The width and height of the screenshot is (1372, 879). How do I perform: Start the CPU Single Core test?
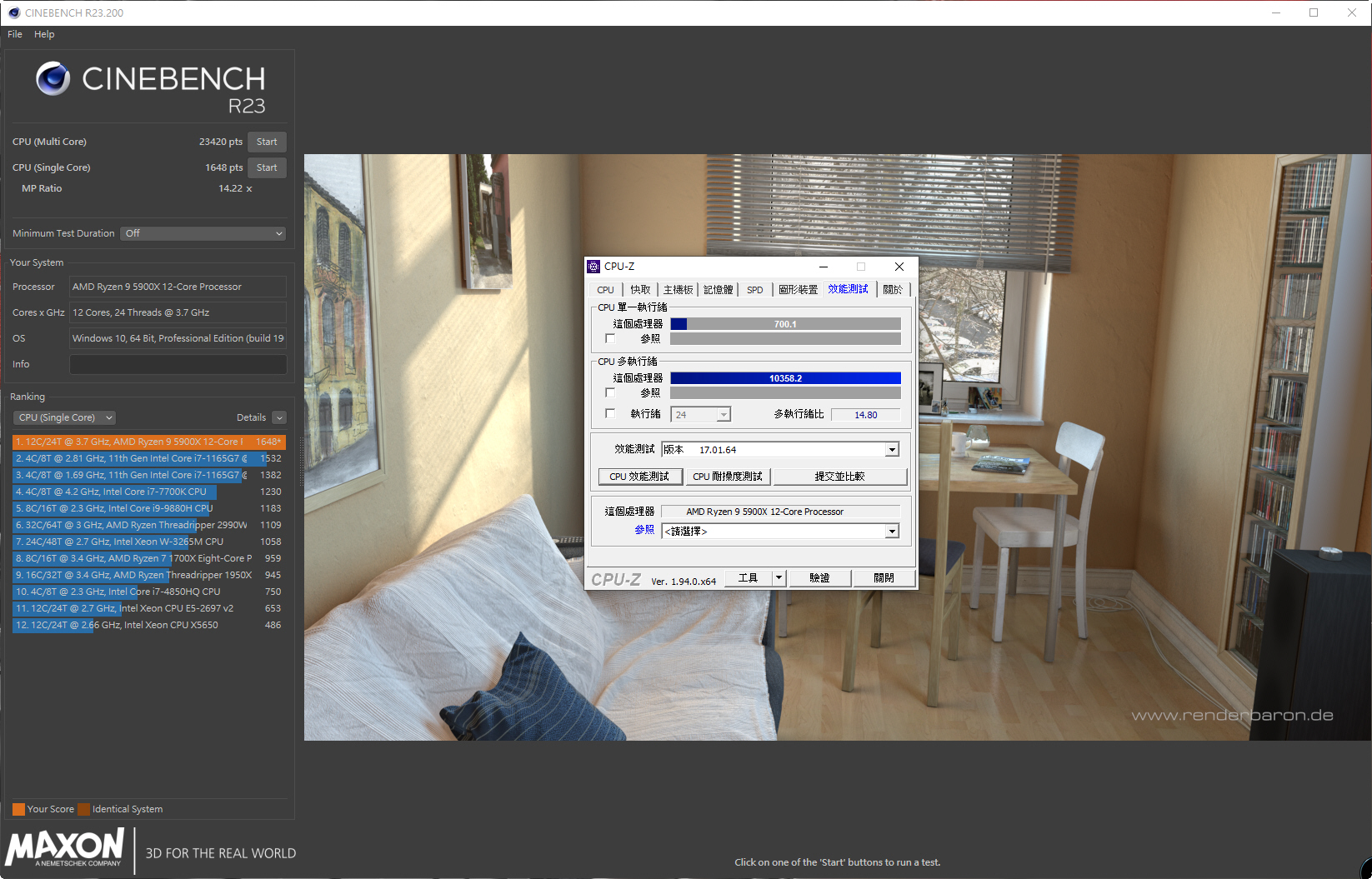pos(267,167)
